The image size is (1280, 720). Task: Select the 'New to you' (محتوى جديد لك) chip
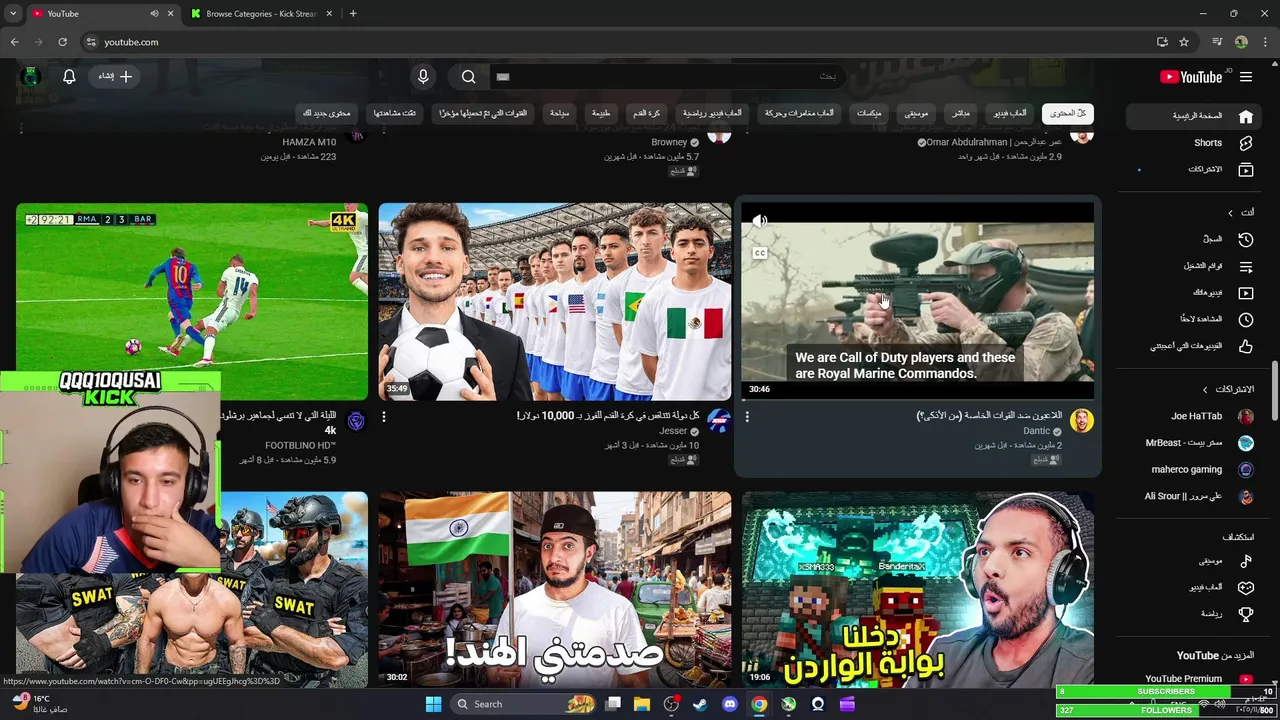click(x=327, y=113)
